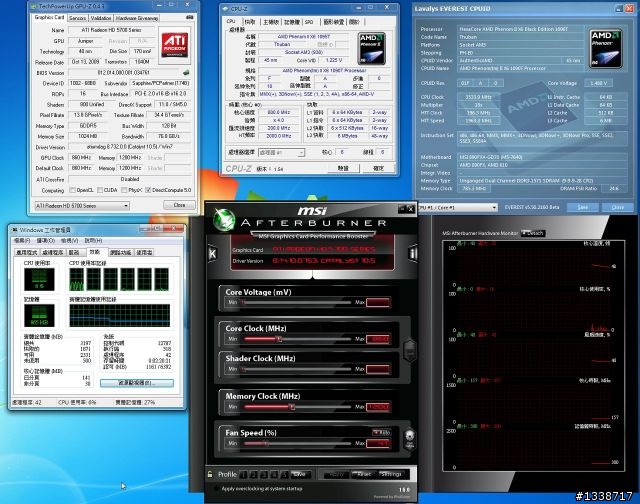Click the Resource Monitor button in Task Manager

coord(137,383)
